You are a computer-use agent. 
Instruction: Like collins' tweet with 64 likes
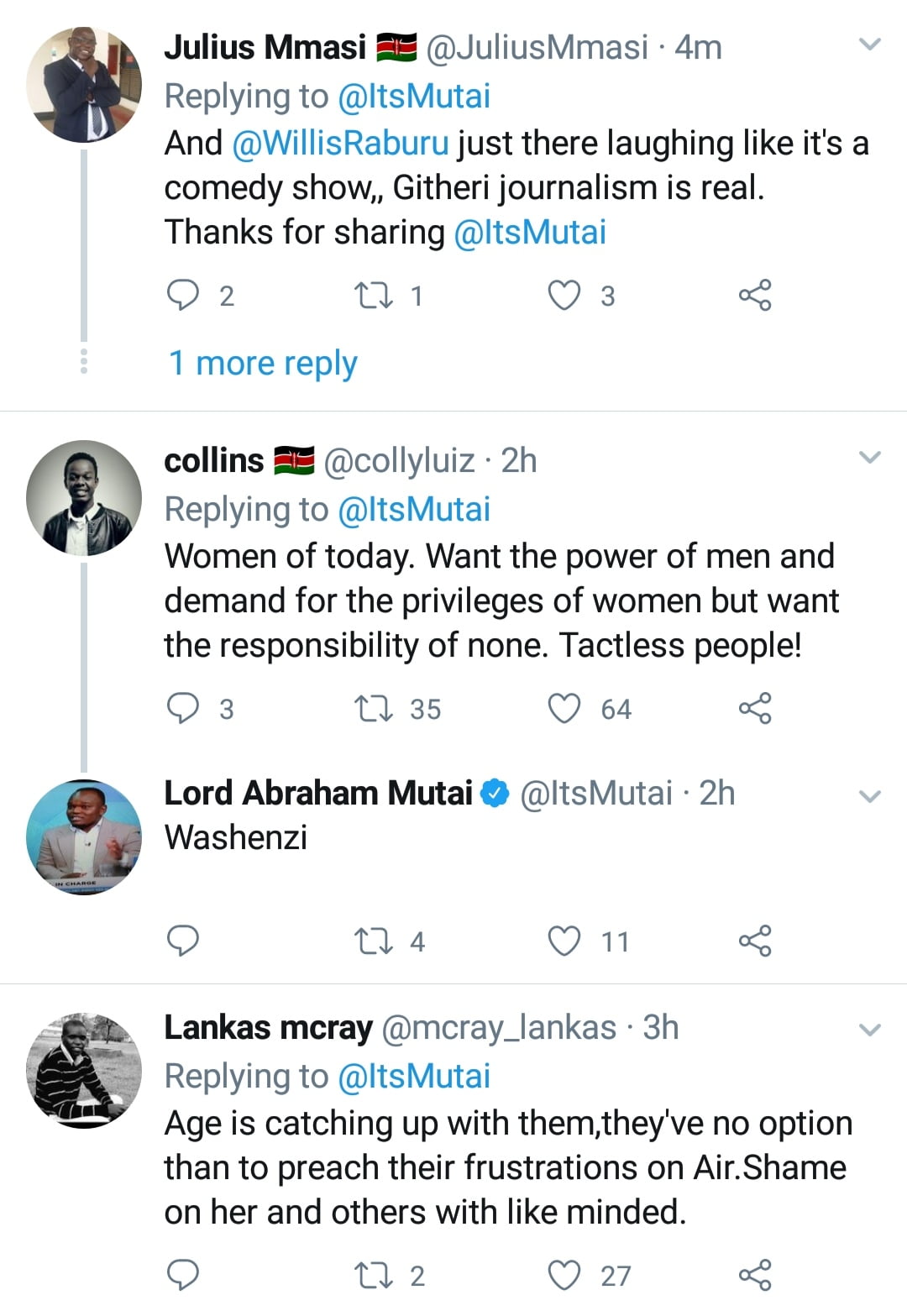[564, 709]
